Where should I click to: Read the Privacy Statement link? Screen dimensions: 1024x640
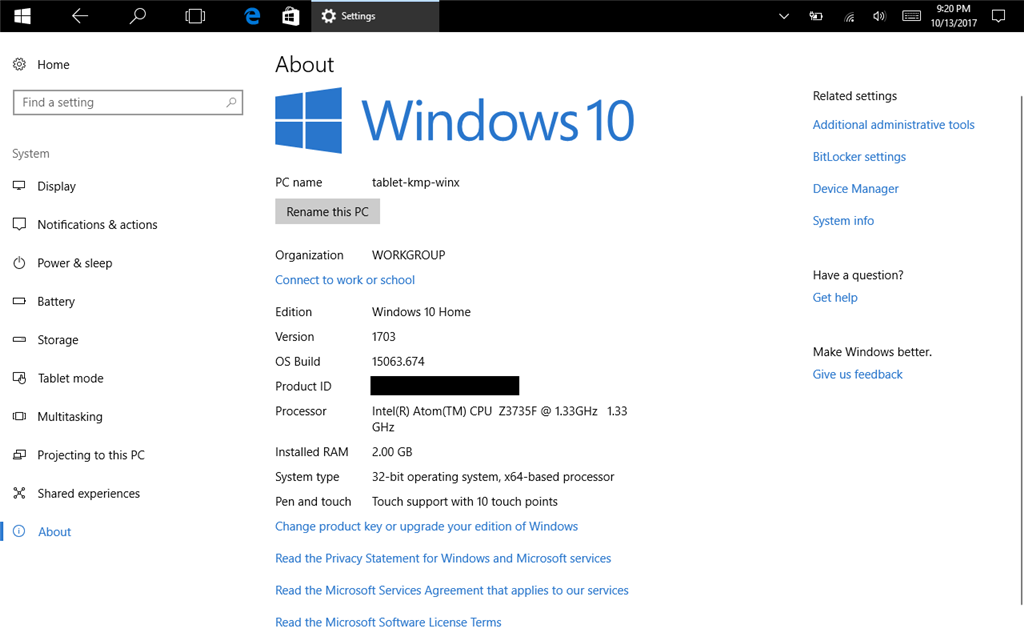pyautogui.click(x=443, y=558)
